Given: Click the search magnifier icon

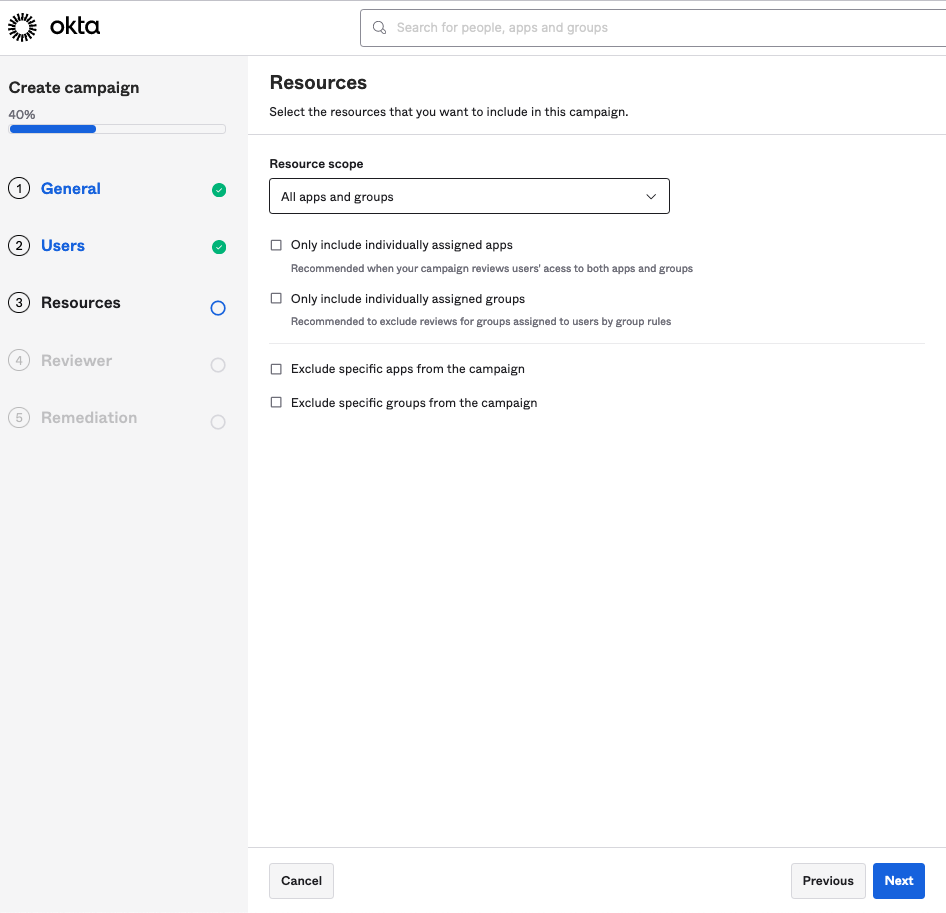Looking at the screenshot, I should [x=380, y=28].
